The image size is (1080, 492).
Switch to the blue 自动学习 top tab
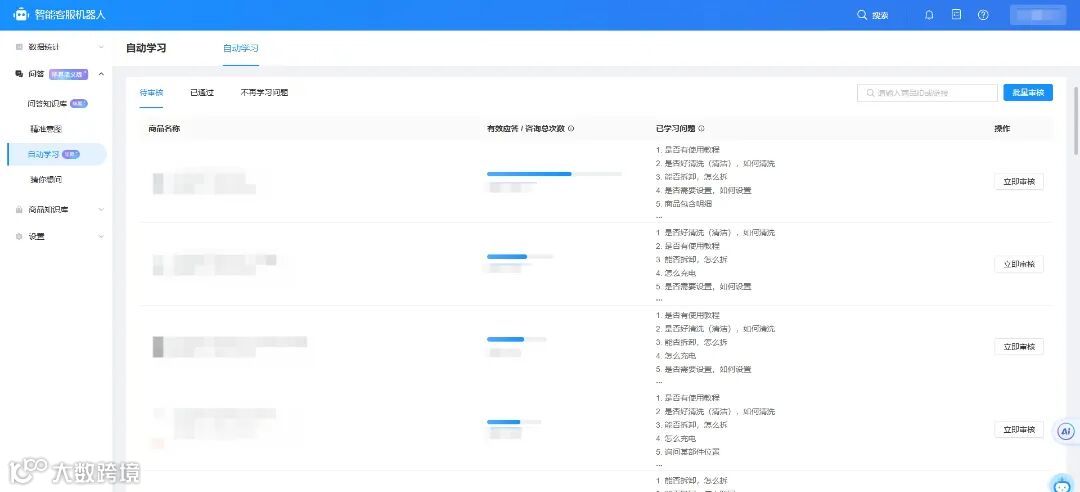(240, 48)
